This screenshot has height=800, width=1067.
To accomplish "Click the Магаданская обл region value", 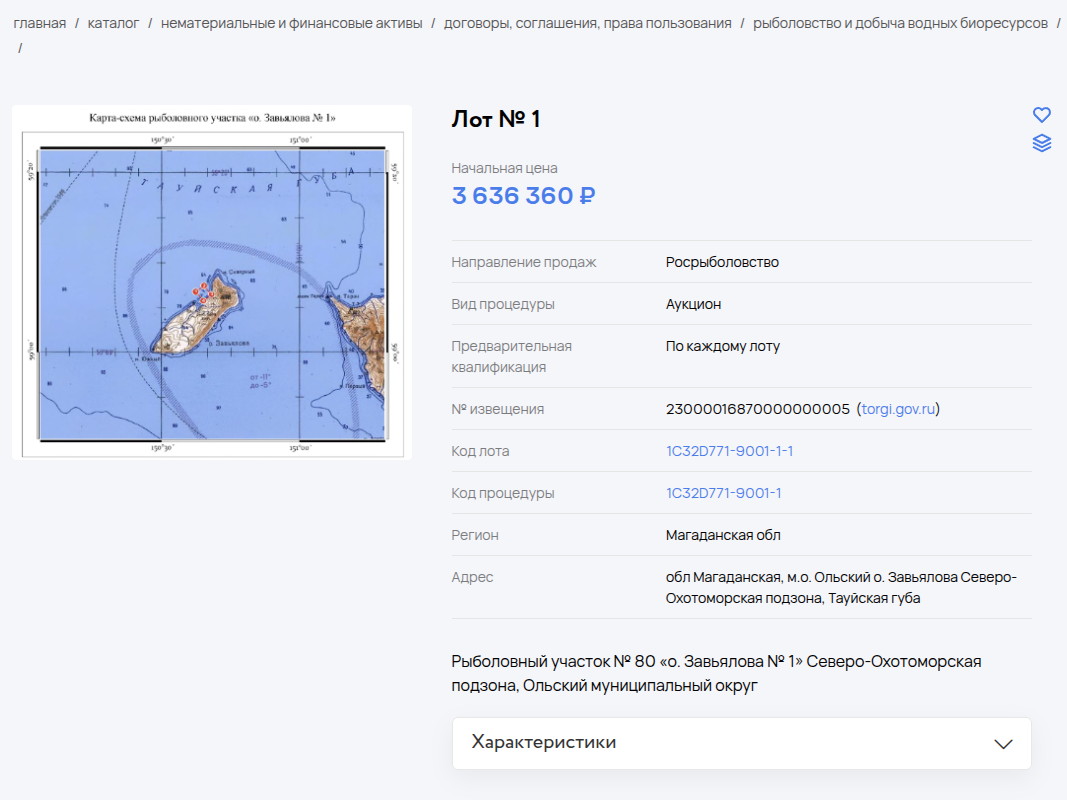I will (722, 535).
